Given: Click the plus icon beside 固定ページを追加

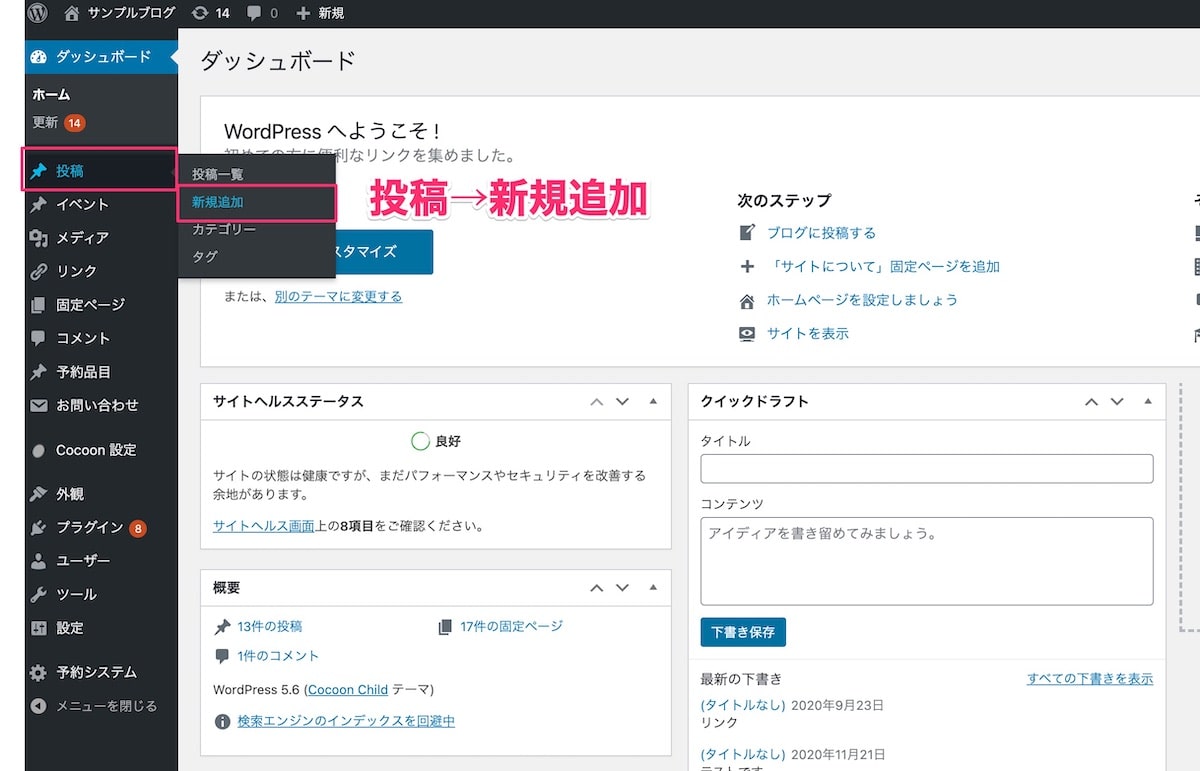Looking at the screenshot, I should (747, 267).
